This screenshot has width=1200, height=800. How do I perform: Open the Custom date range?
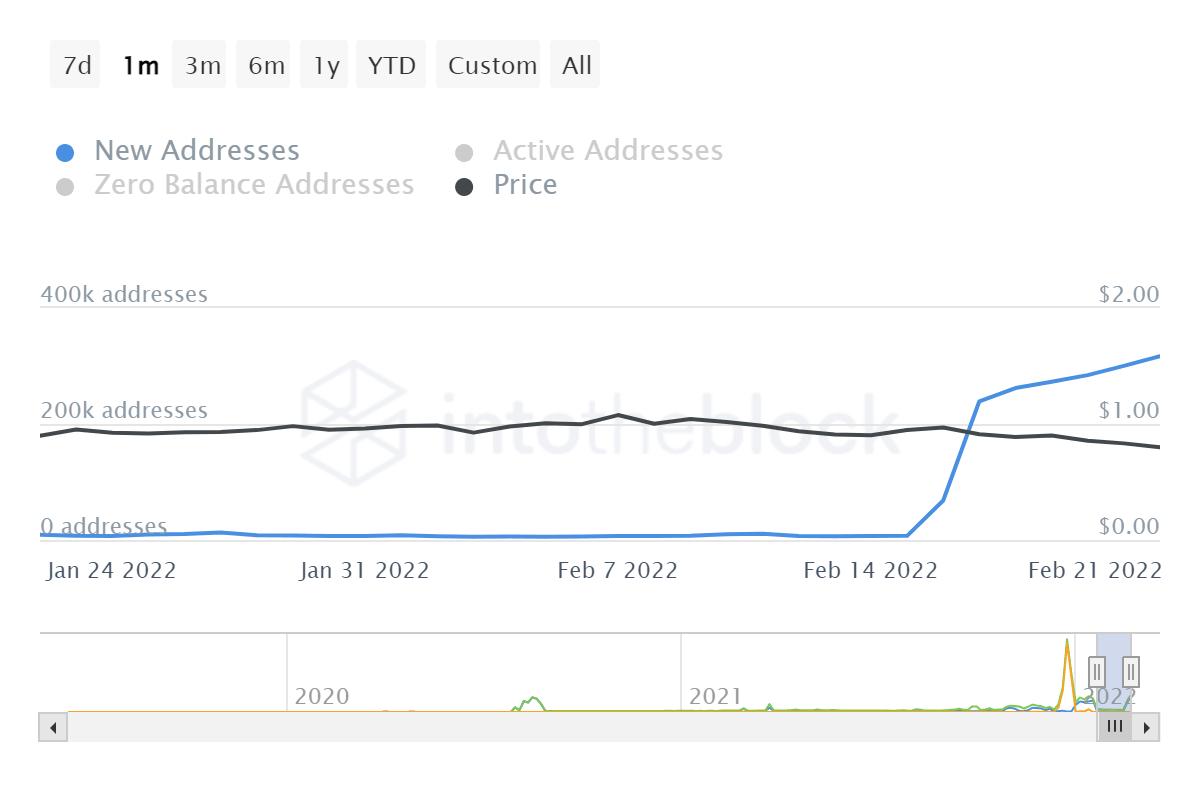click(x=489, y=64)
